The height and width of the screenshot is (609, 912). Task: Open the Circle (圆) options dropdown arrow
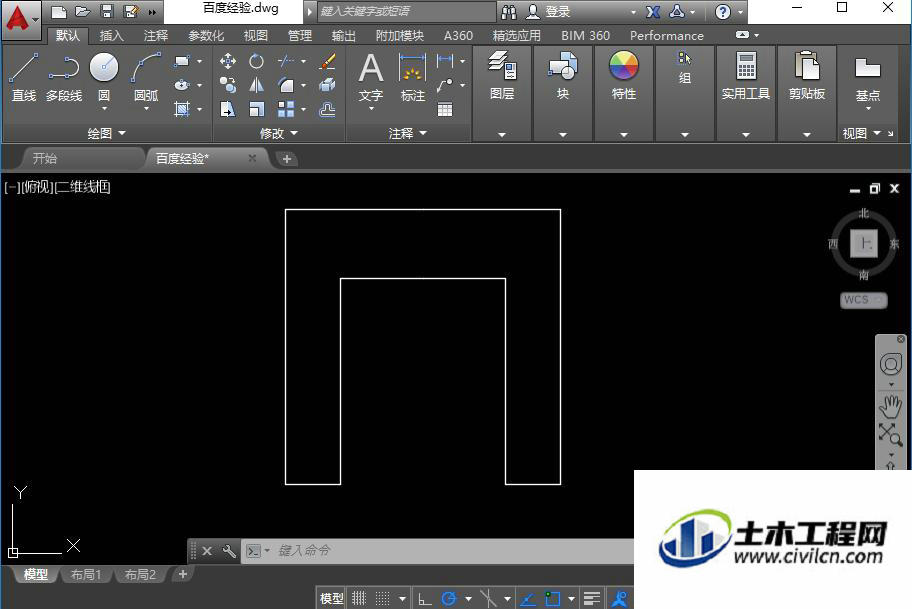(x=104, y=109)
